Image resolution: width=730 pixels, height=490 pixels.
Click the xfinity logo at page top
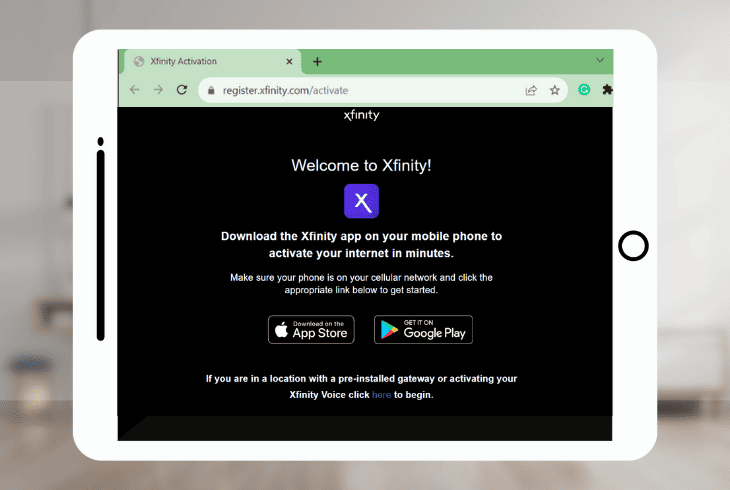[x=361, y=115]
